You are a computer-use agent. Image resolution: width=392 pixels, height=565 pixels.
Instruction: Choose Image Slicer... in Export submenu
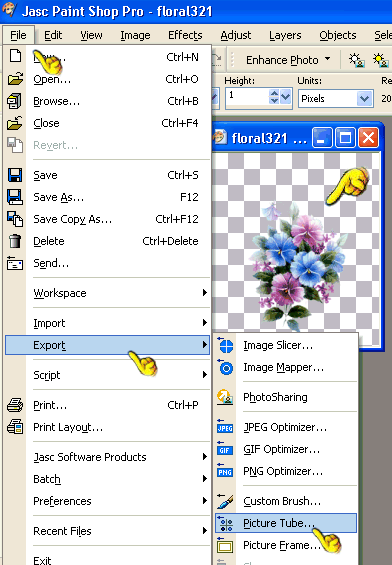coord(286,345)
